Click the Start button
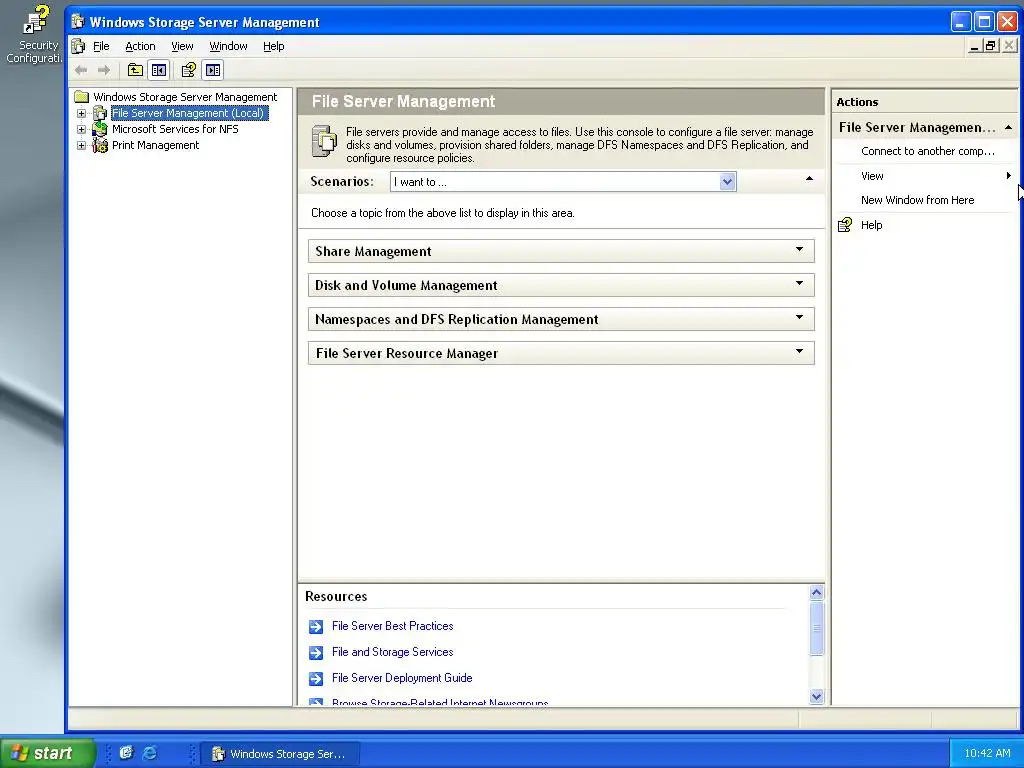 coord(46,753)
